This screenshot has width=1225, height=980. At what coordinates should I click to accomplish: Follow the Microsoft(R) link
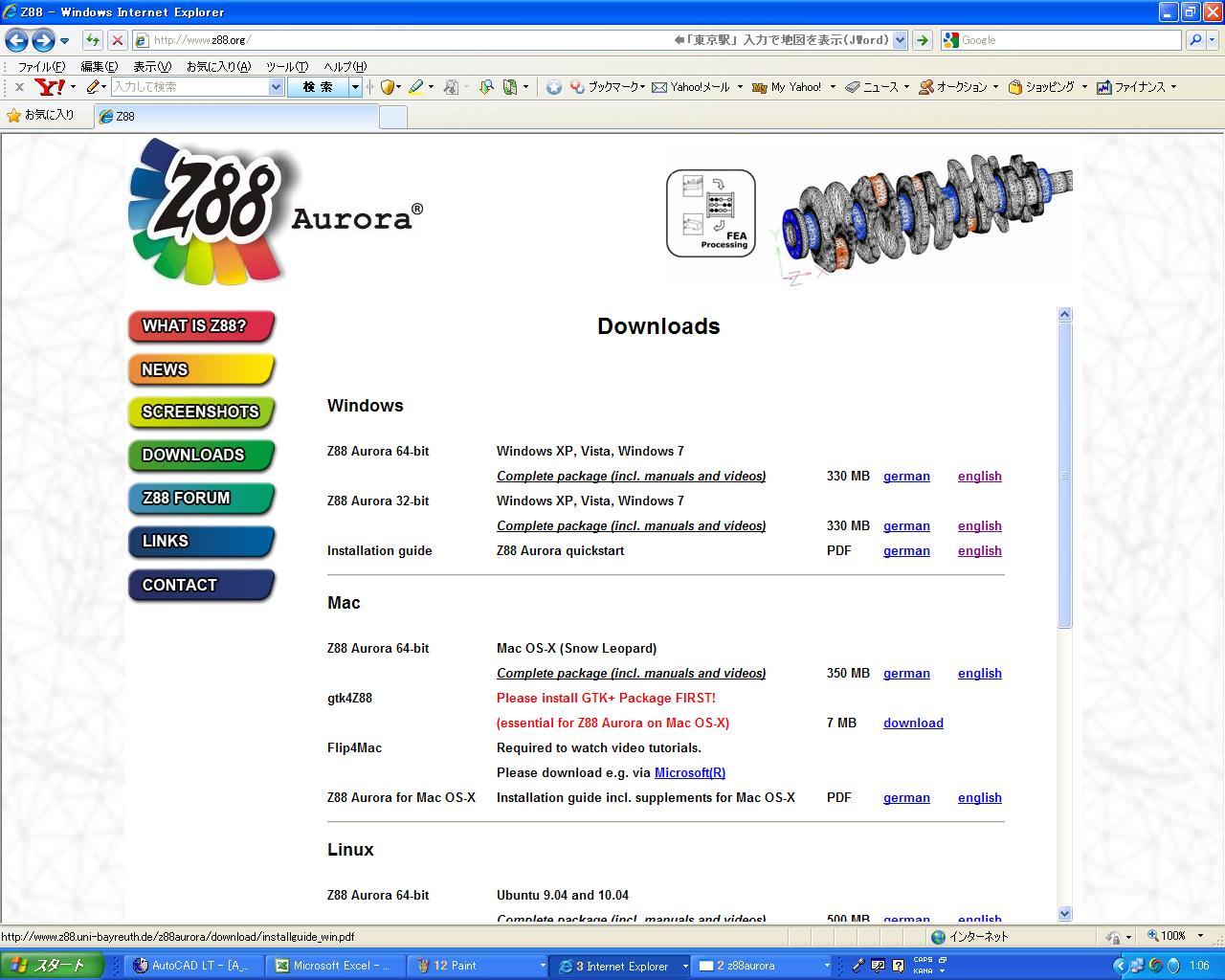click(x=690, y=772)
